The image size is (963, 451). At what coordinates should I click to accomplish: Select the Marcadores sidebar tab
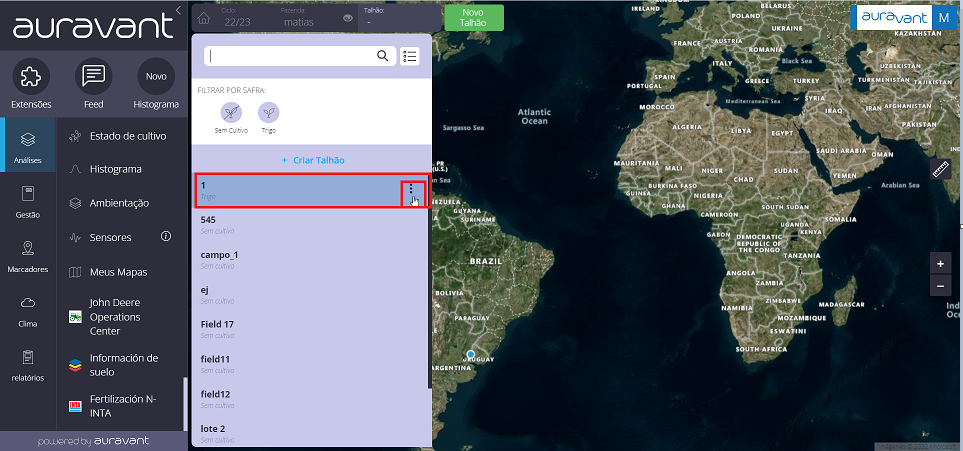pos(28,256)
